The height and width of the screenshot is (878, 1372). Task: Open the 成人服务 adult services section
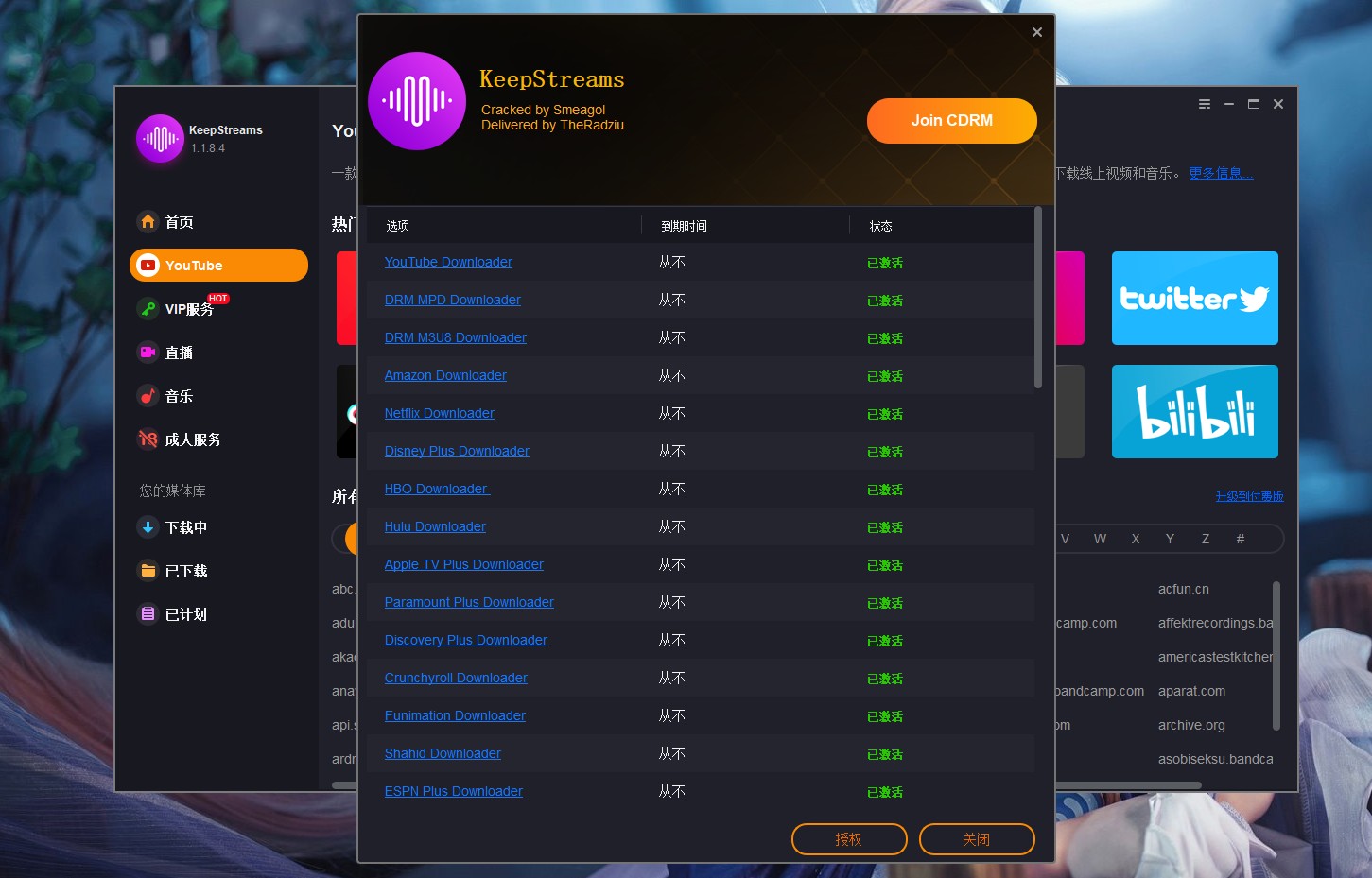pyautogui.click(x=193, y=439)
